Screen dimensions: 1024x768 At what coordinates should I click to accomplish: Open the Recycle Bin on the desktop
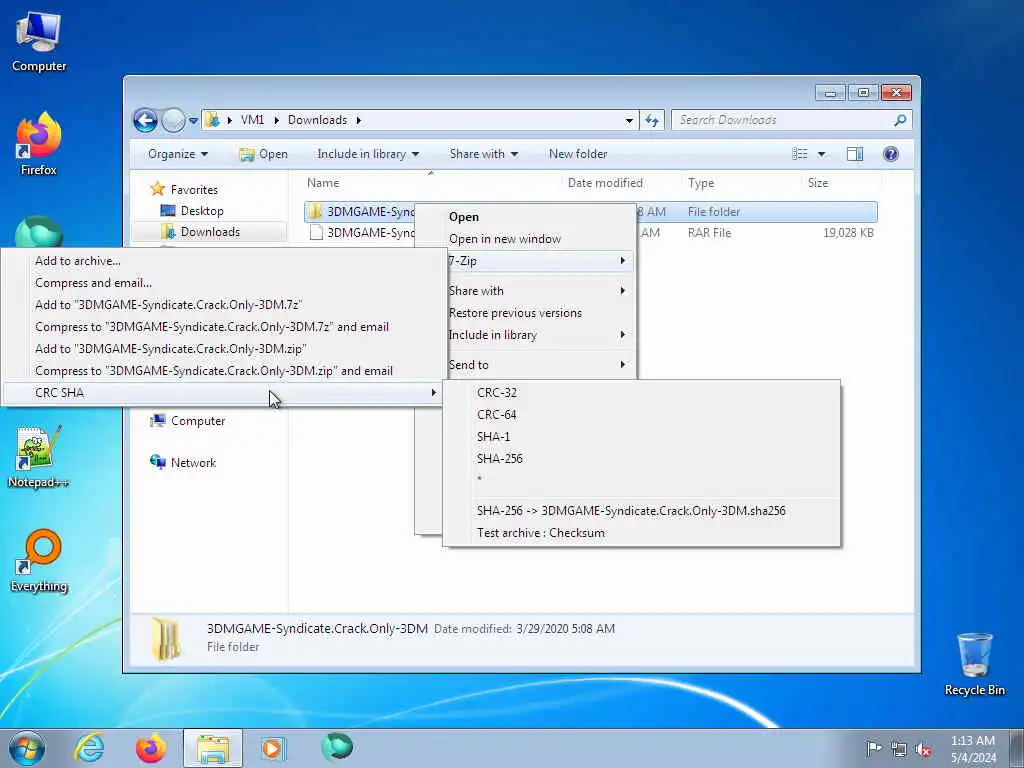[974, 664]
